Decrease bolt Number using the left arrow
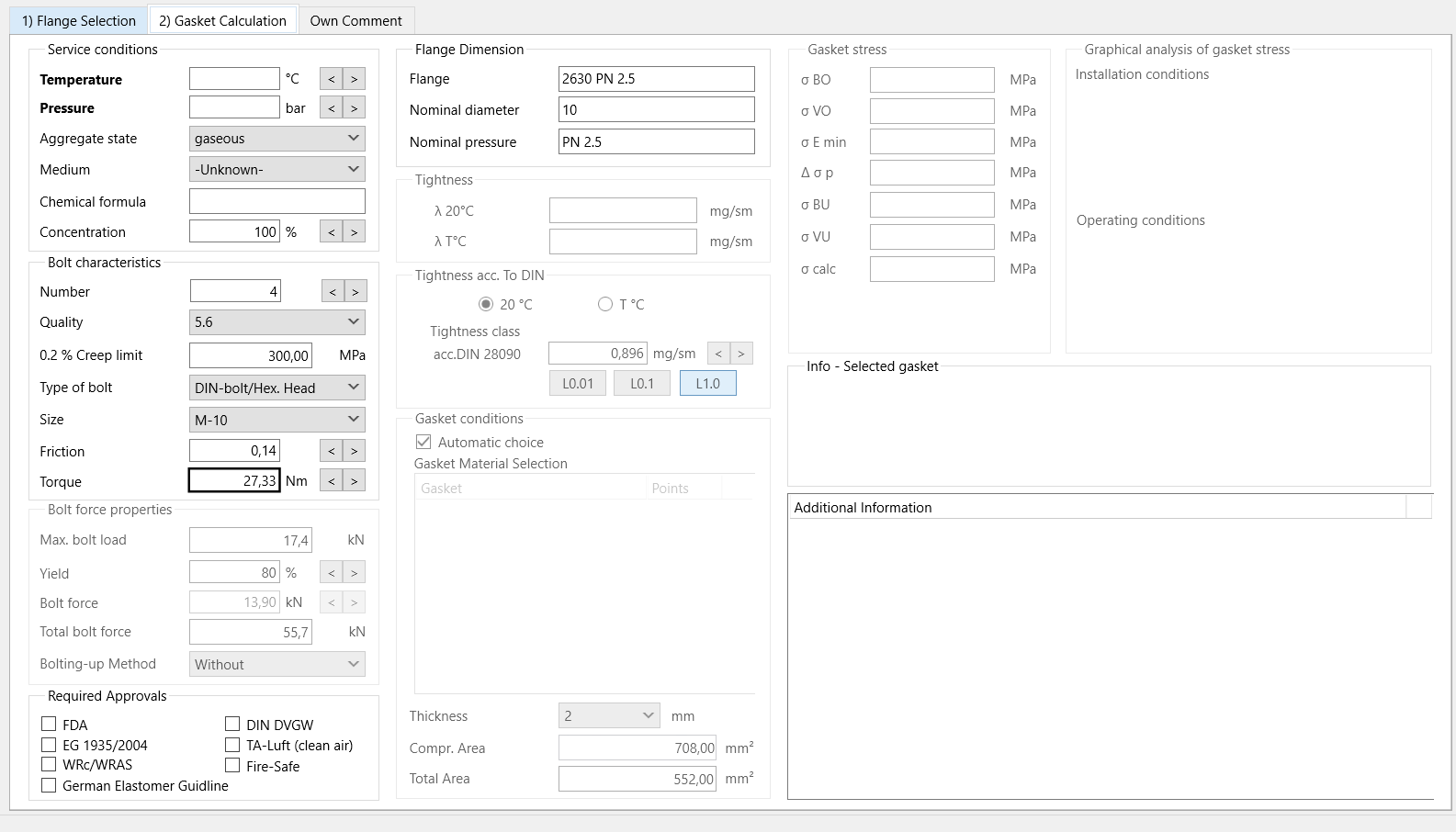Viewport: 1456px width, 832px height. 333,291
